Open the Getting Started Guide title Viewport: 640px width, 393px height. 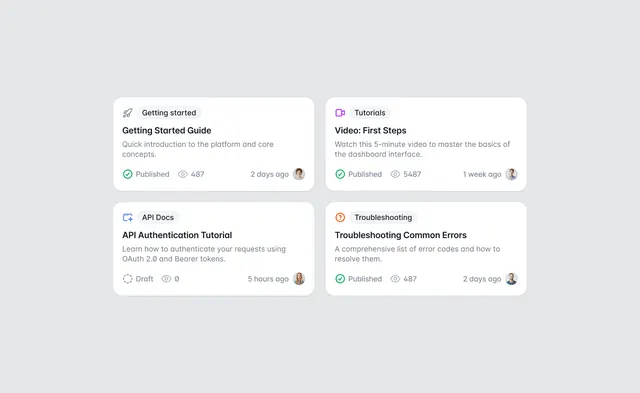[x=167, y=131]
